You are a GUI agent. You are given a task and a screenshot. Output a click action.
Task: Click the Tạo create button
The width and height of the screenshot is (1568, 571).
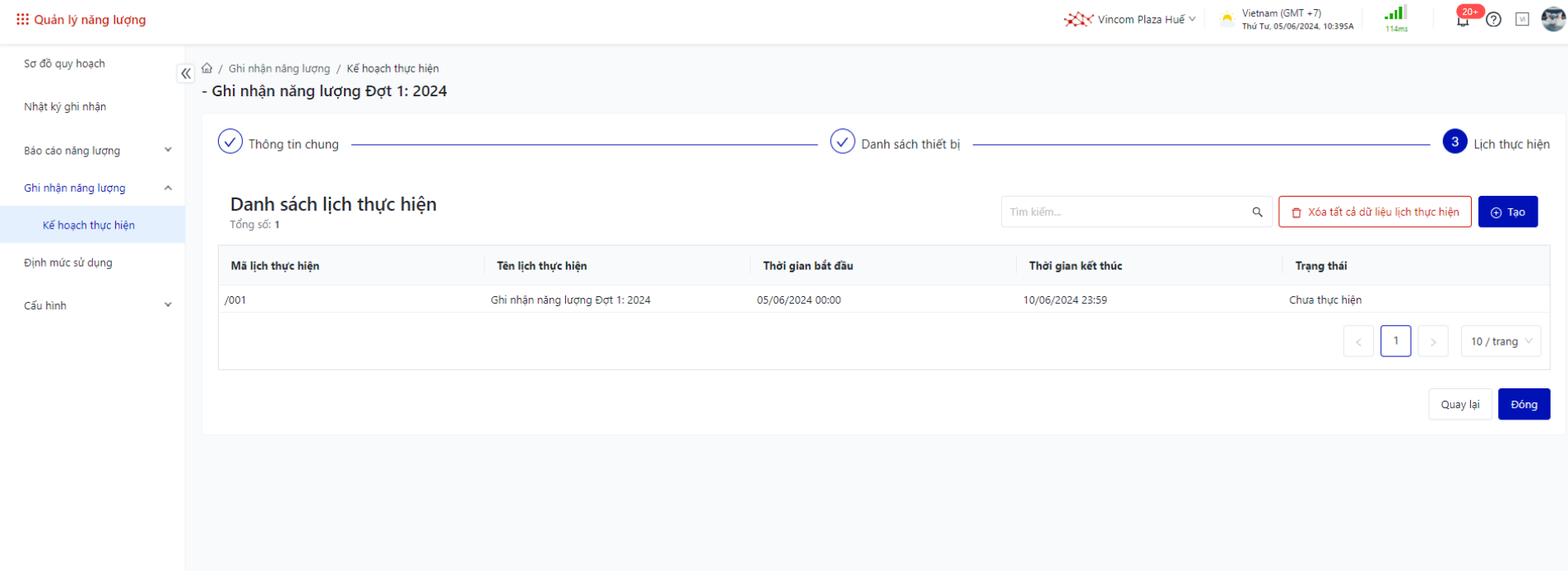1507,212
